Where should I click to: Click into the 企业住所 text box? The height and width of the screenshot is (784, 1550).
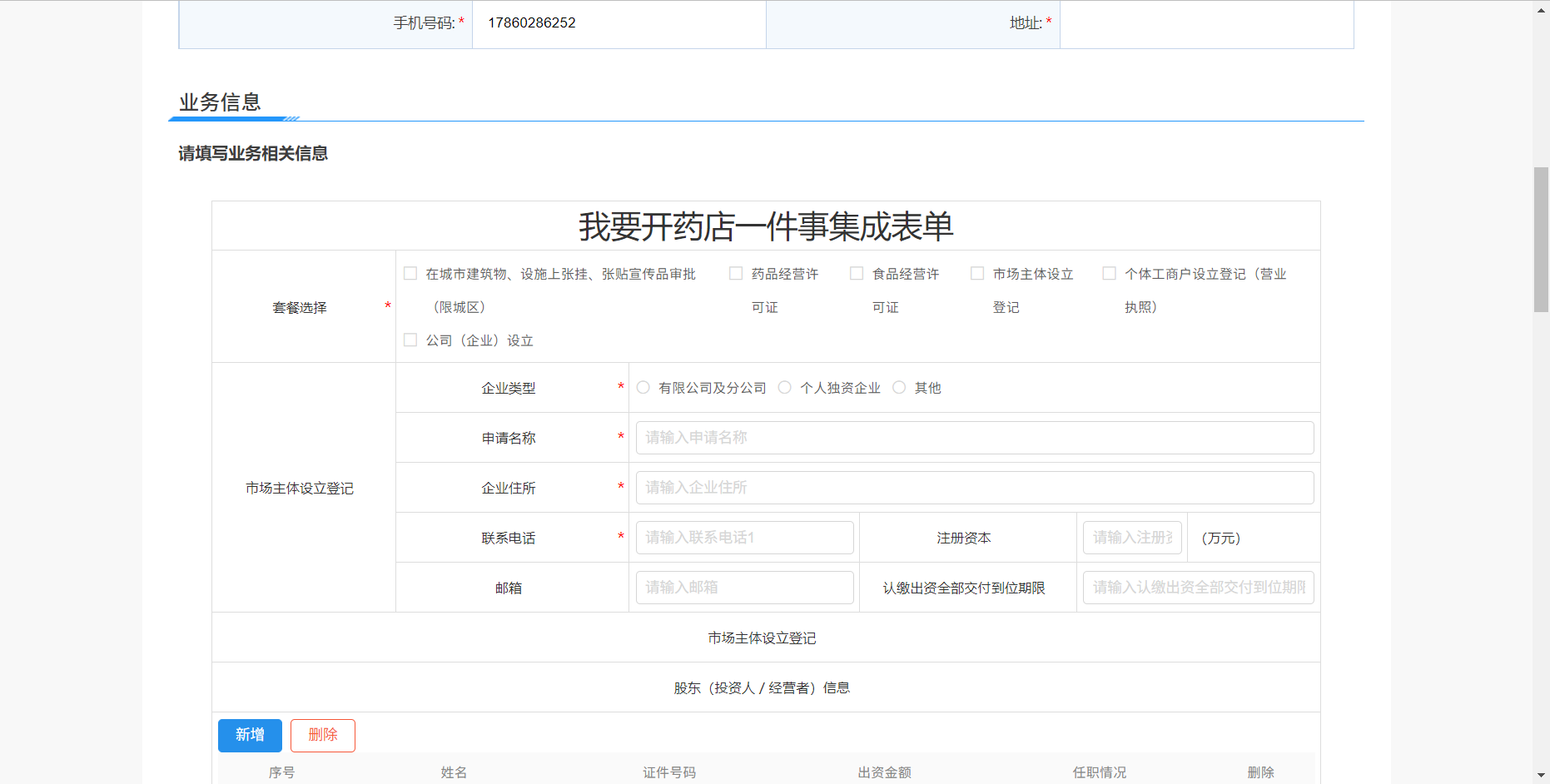pos(974,488)
